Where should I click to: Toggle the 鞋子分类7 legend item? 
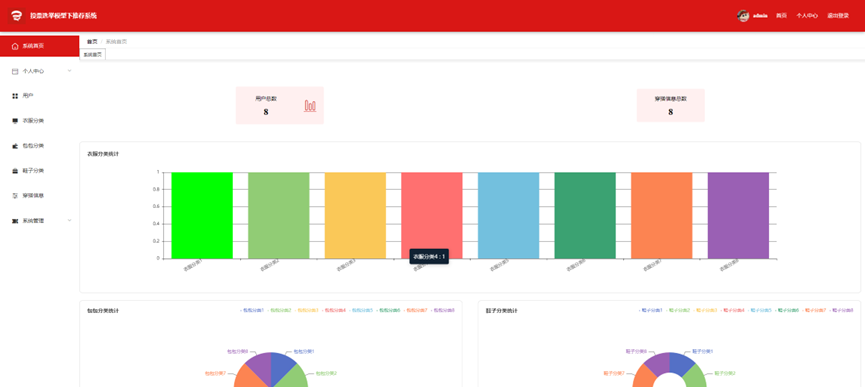[814, 310]
